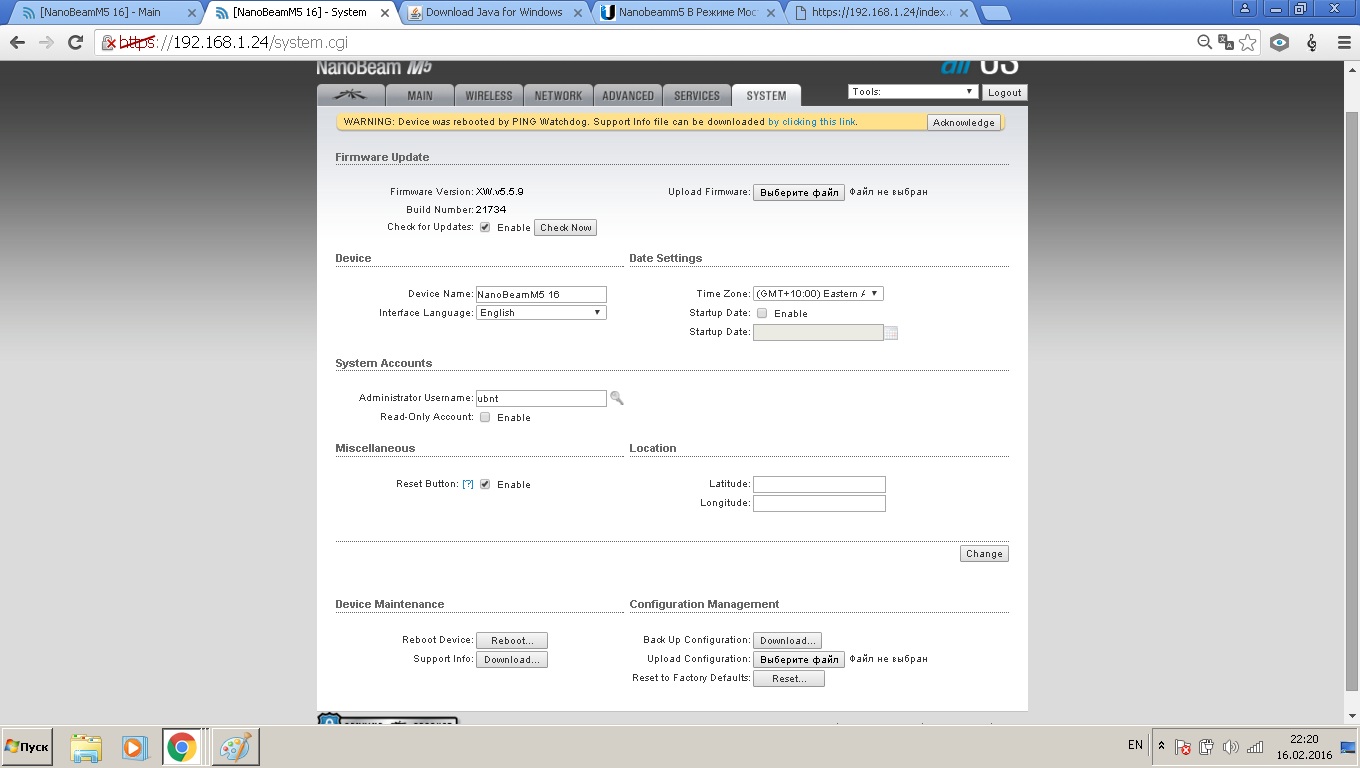
Task: Click the Longitude input field
Action: tap(819, 503)
